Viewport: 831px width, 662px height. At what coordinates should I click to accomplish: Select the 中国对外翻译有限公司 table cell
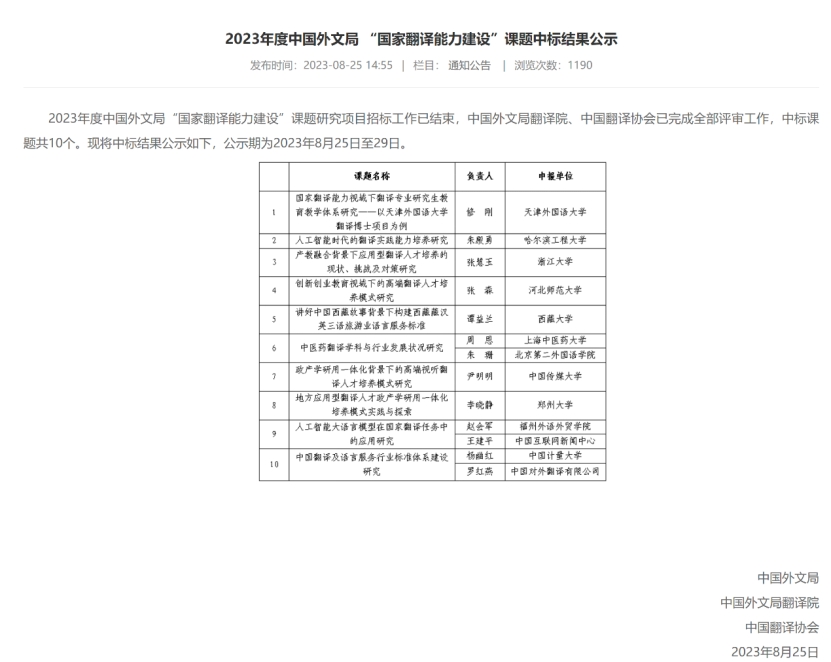point(554,471)
